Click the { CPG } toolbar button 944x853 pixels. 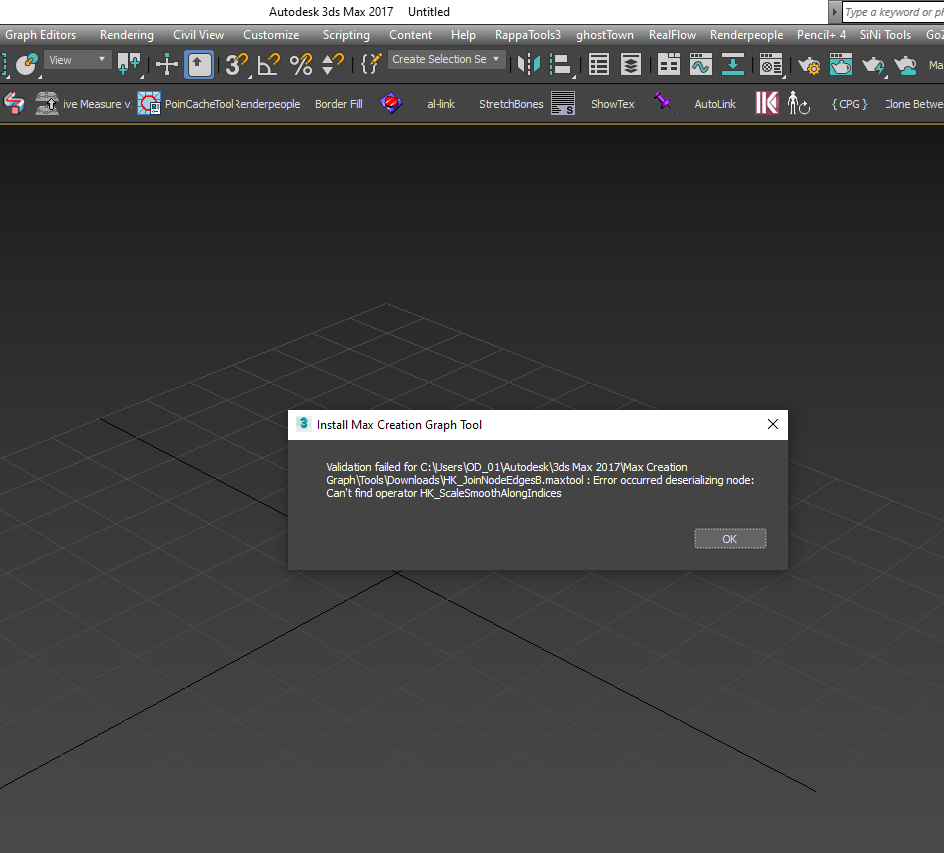(x=849, y=104)
